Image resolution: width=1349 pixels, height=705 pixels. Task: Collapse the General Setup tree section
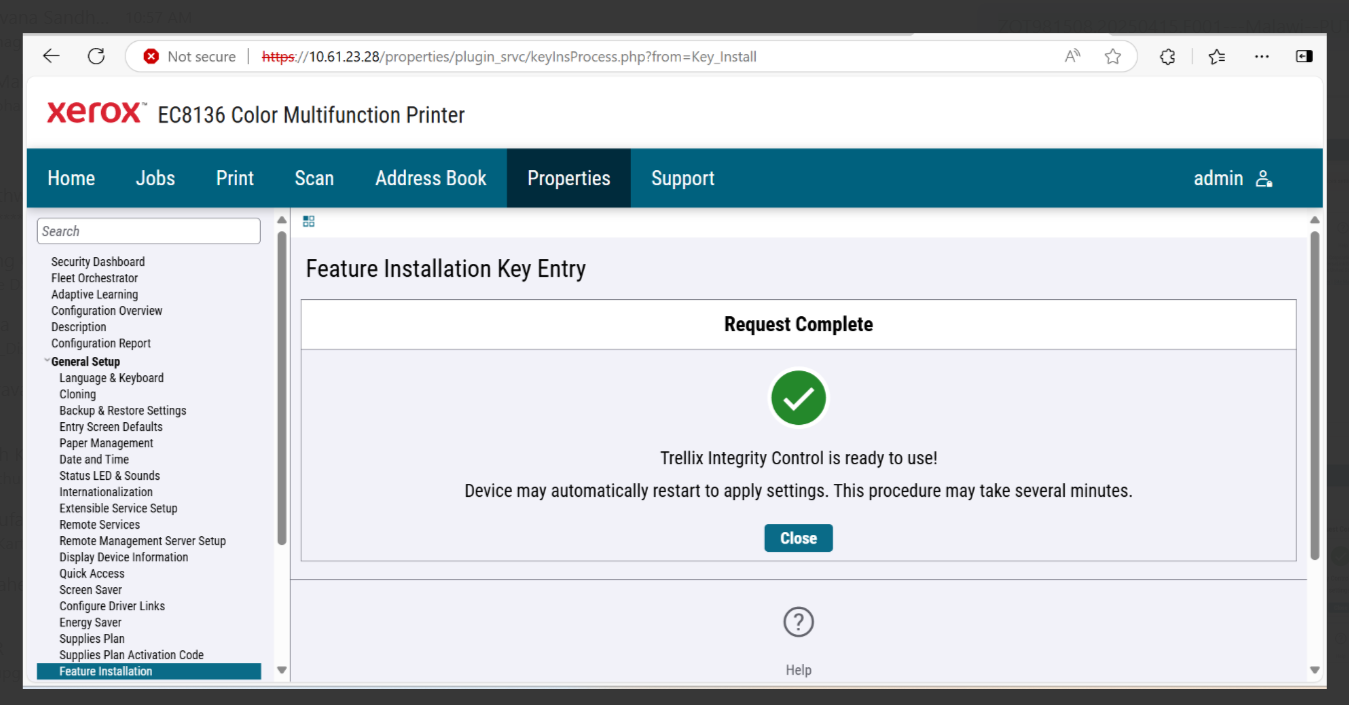pyautogui.click(x=46, y=360)
